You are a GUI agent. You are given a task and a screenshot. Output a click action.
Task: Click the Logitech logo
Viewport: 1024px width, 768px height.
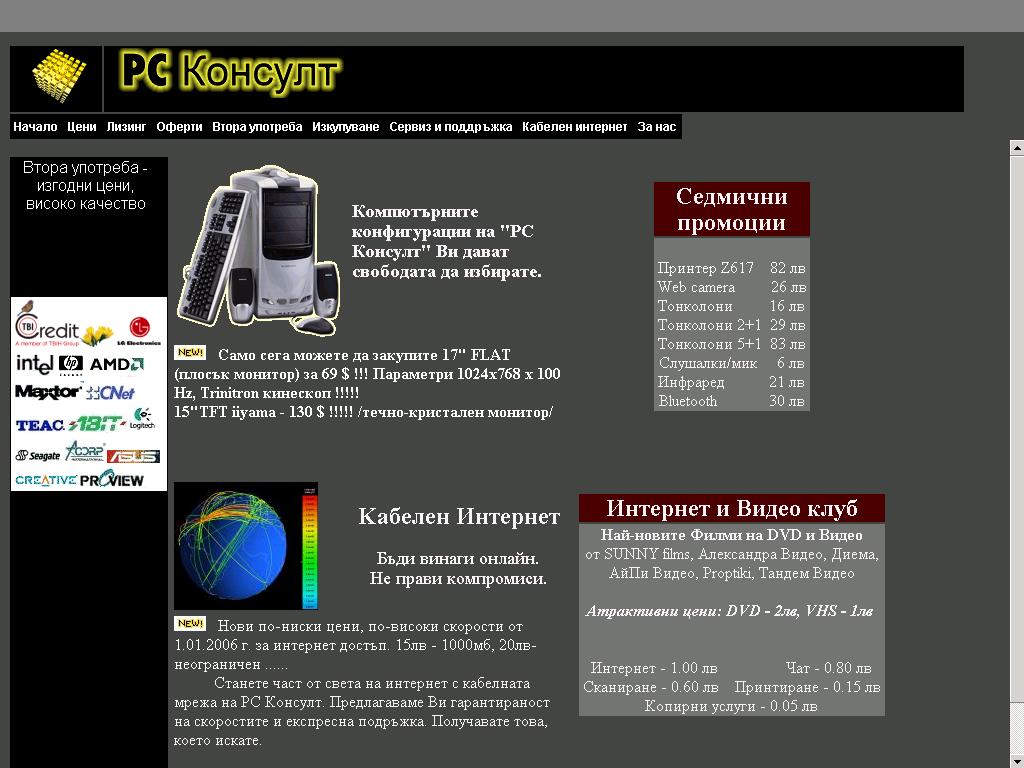pos(142,419)
